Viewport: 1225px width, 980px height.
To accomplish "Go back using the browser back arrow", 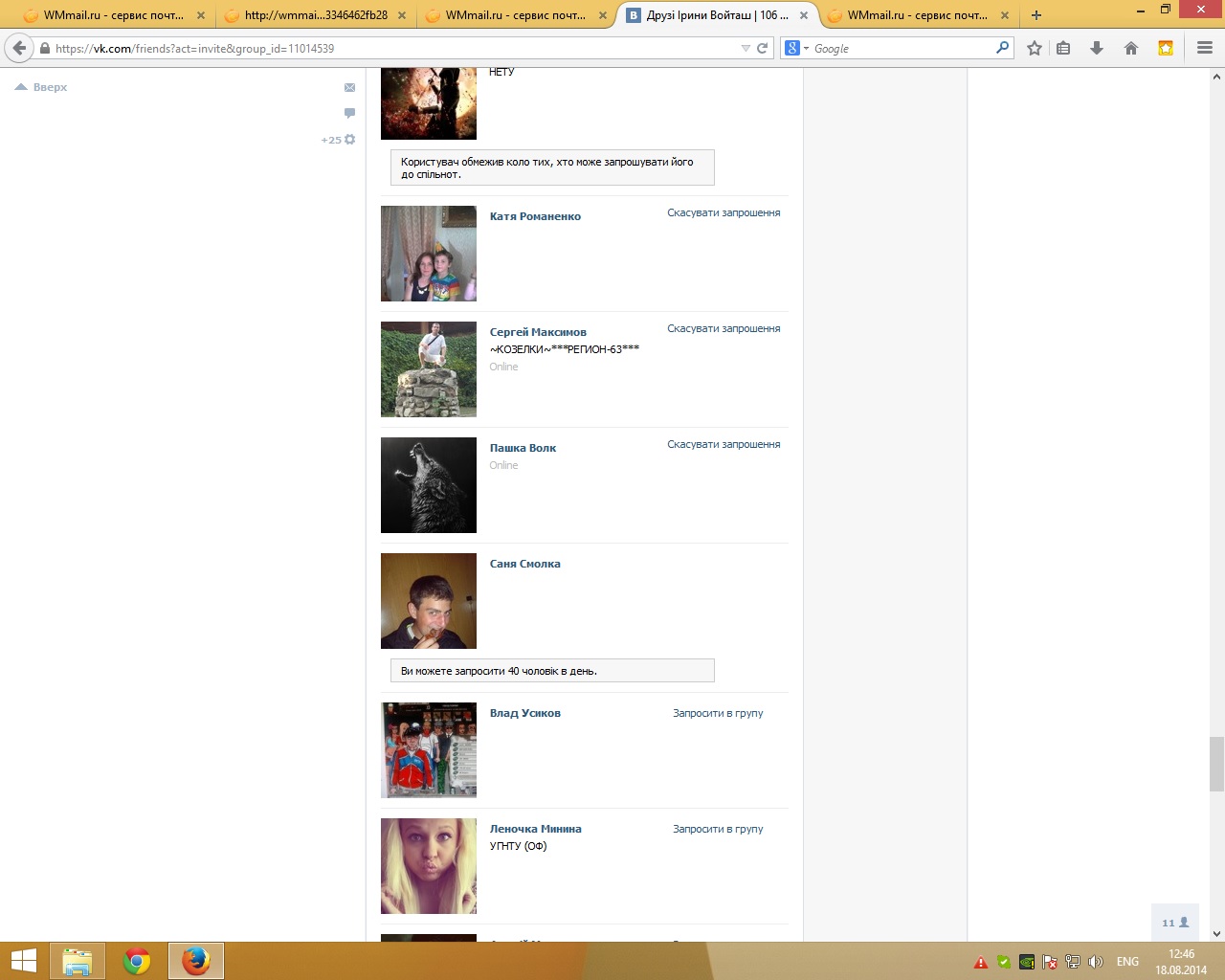I will click(19, 48).
